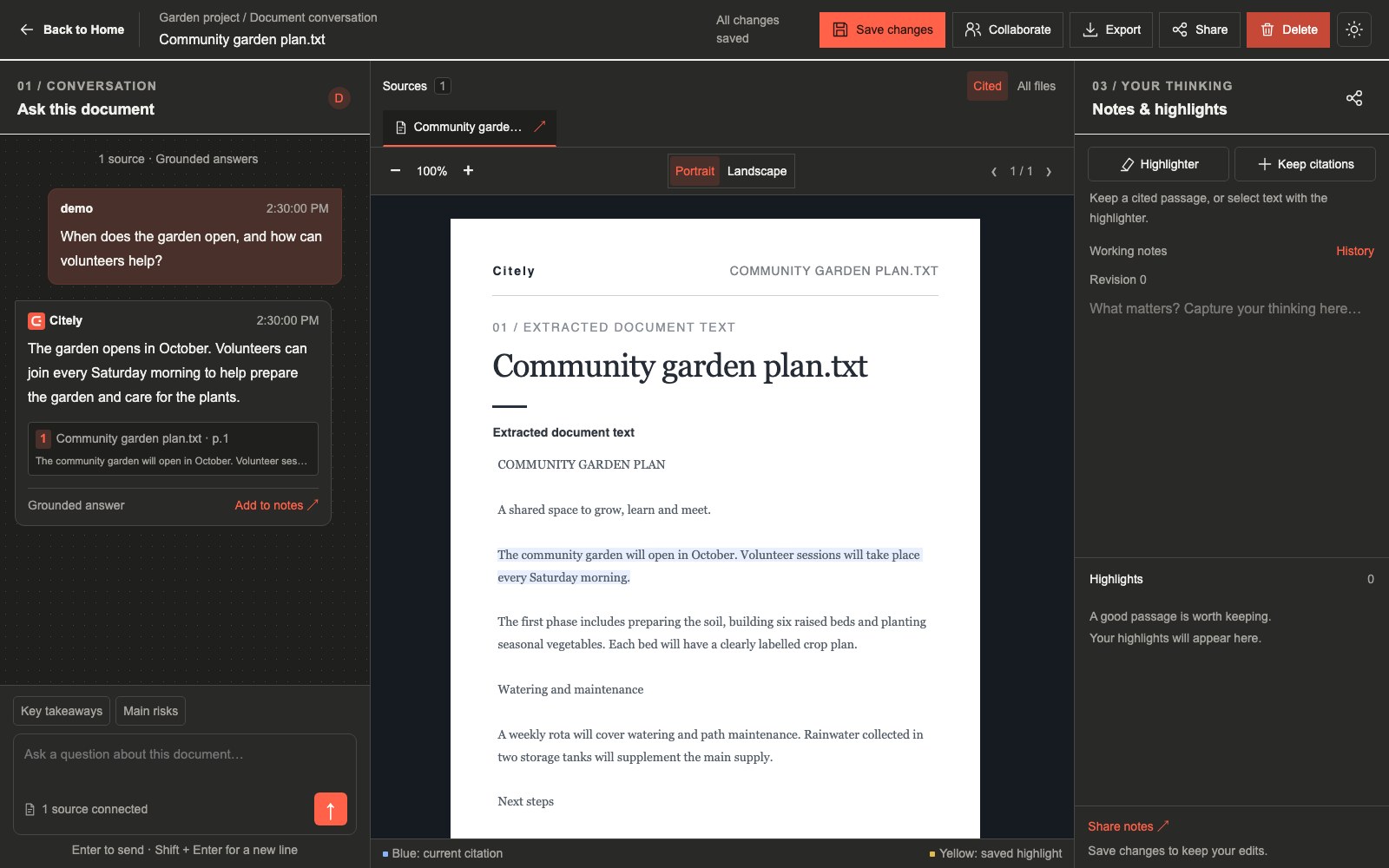Click Add to notes link
This screenshot has height=868, width=1389.
point(276,505)
